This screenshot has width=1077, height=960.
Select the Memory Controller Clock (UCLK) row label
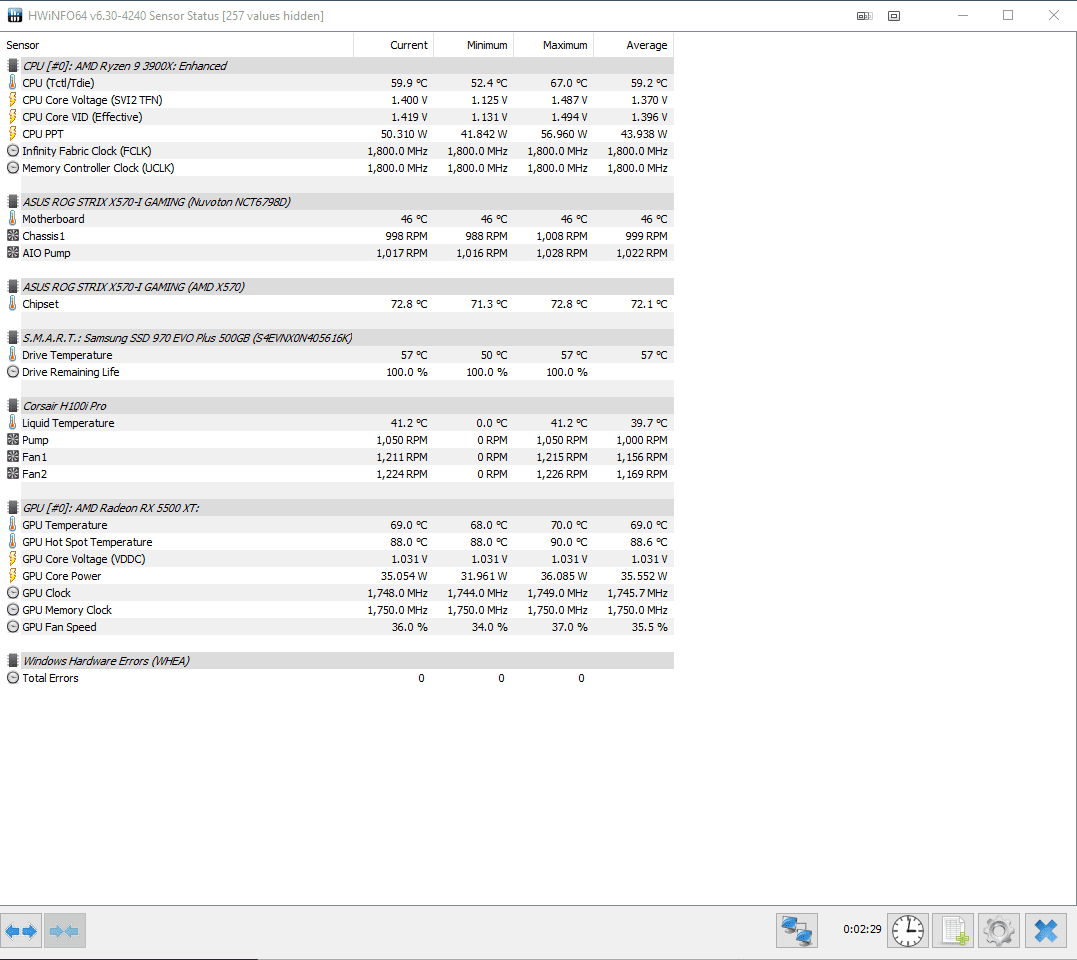[x=98, y=168]
